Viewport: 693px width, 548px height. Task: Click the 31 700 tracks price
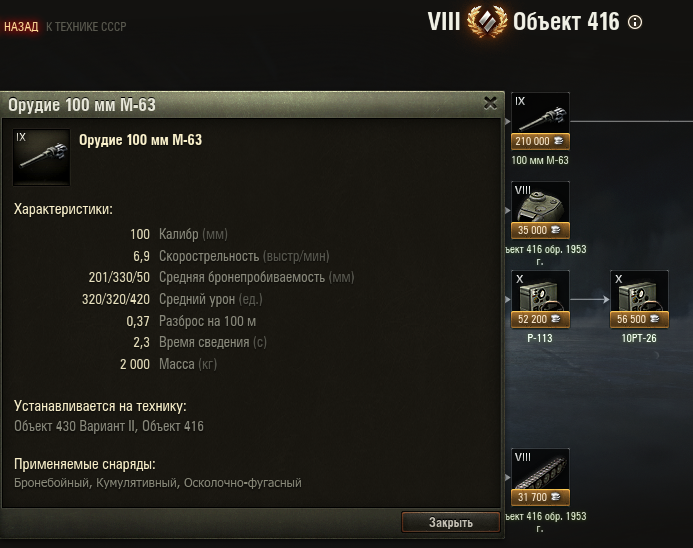tap(540, 497)
